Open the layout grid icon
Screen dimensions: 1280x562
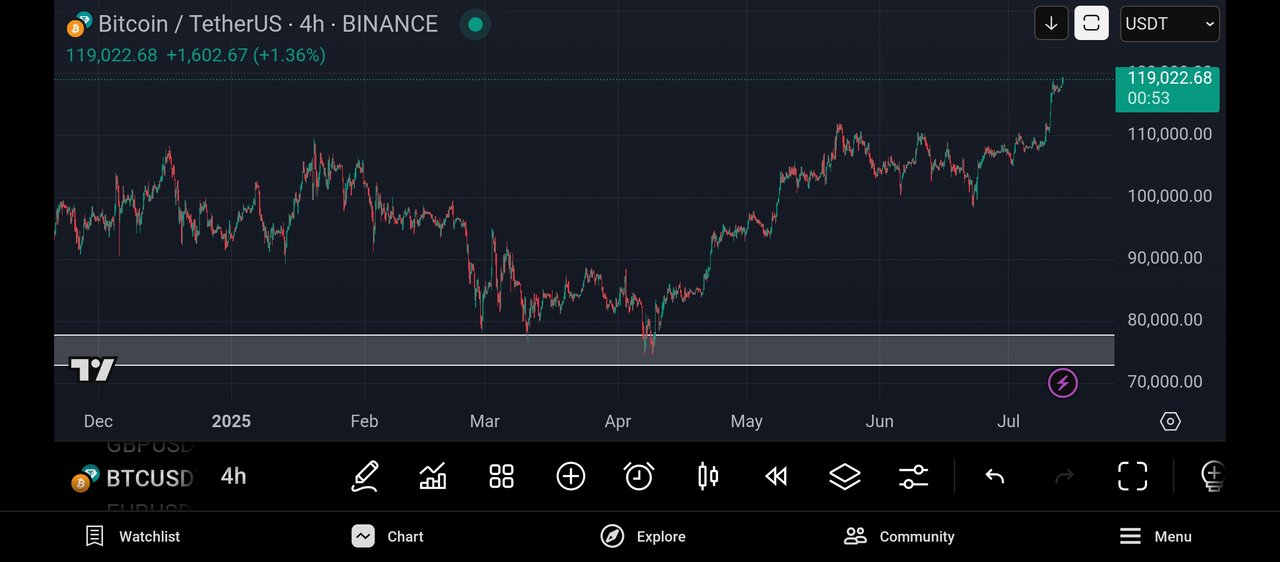point(501,476)
